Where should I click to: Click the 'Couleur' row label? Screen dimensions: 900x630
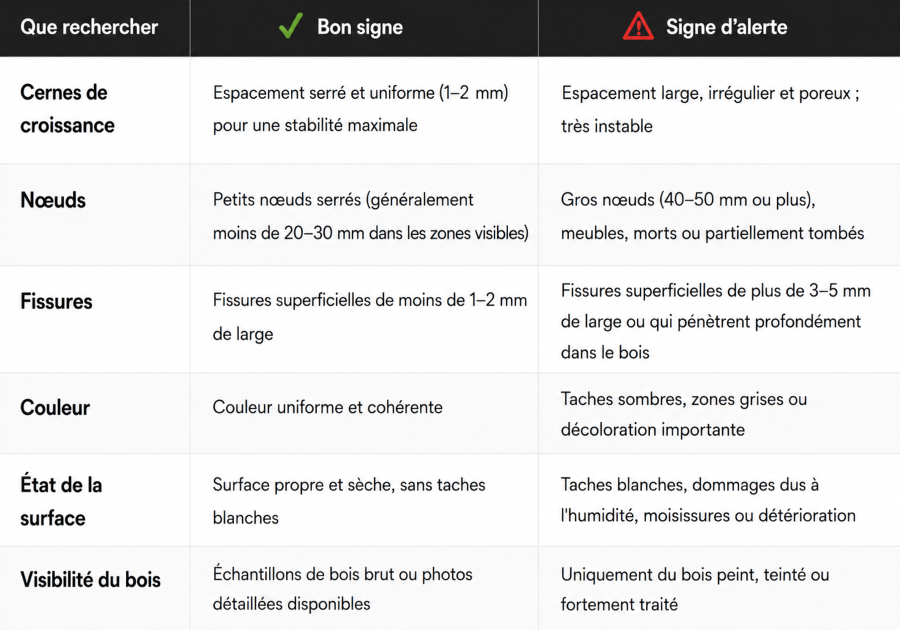click(x=55, y=407)
